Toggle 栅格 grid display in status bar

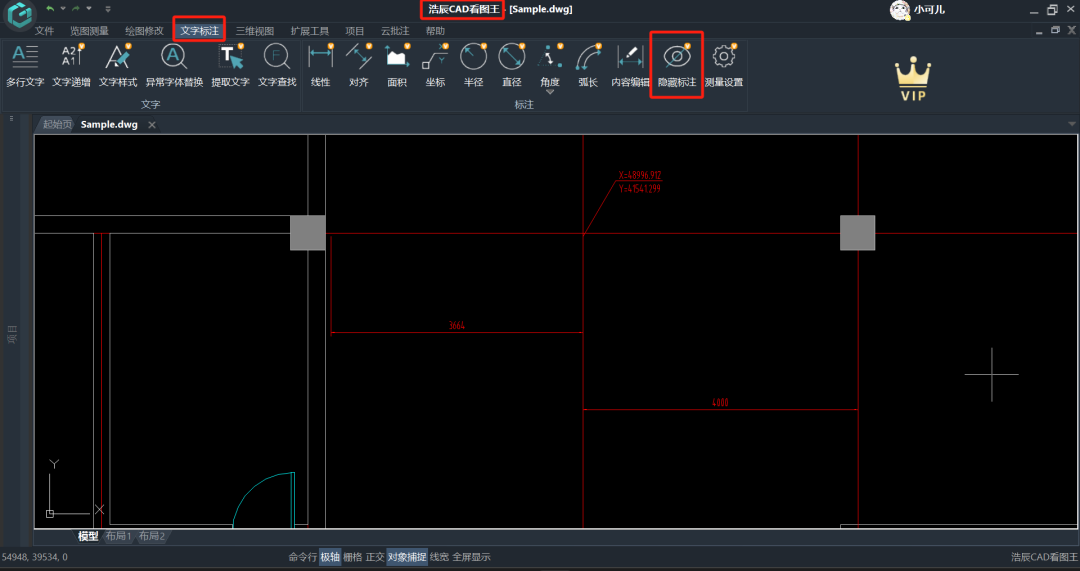tap(353, 557)
